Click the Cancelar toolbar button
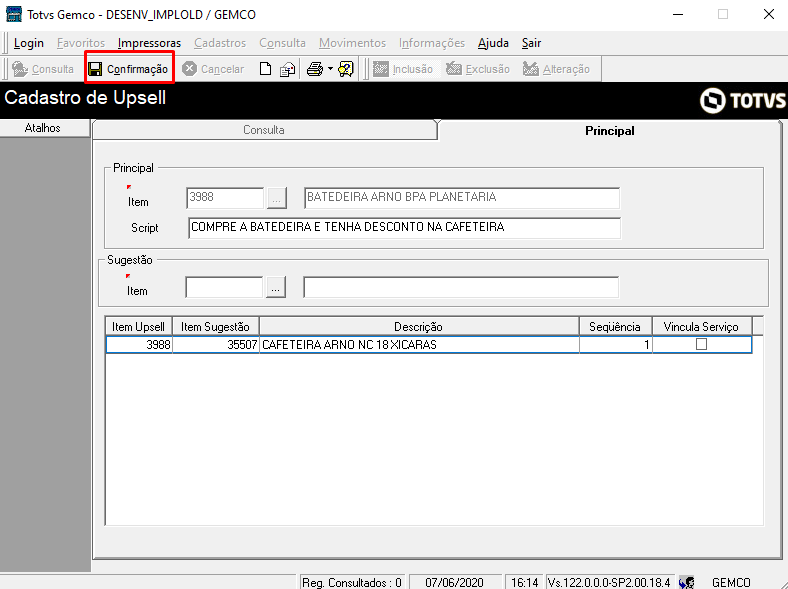The width and height of the screenshot is (788, 589). point(213,69)
